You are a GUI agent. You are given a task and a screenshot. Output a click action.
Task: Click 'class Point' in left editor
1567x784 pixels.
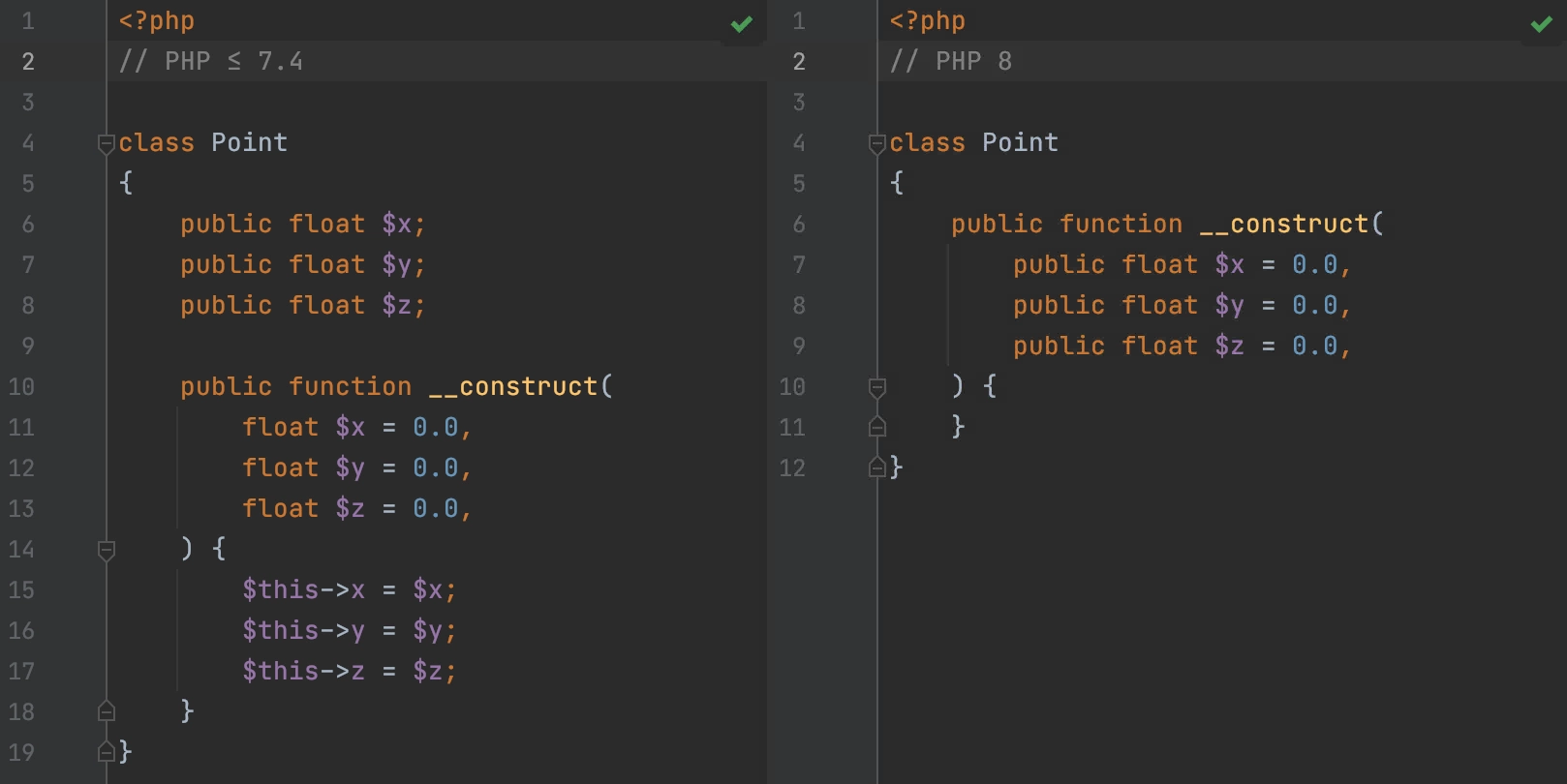pyautogui.click(x=203, y=143)
